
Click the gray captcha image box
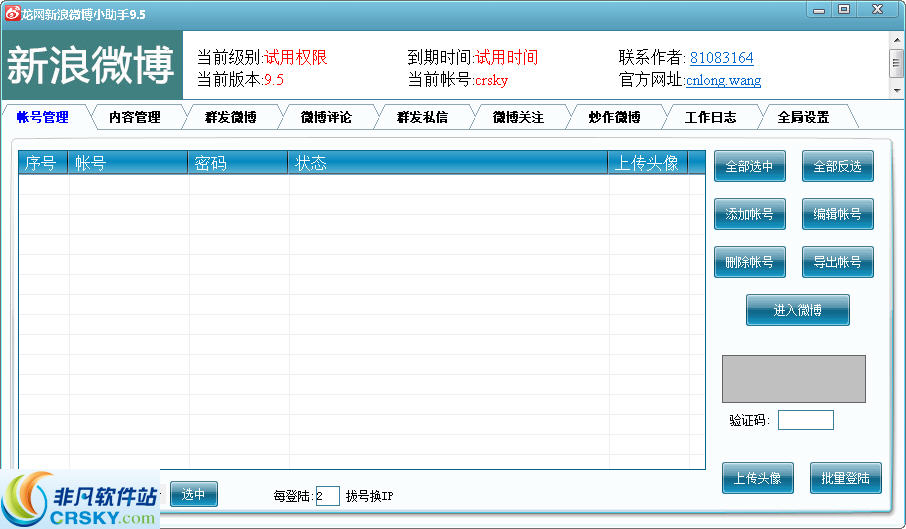pyautogui.click(x=794, y=379)
